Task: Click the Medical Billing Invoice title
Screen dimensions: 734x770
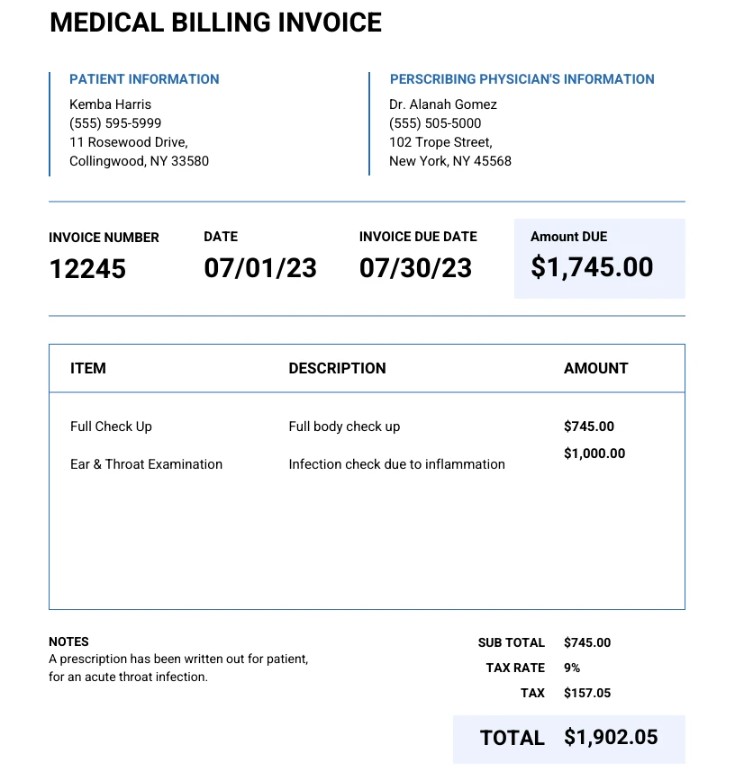Action: coord(215,22)
